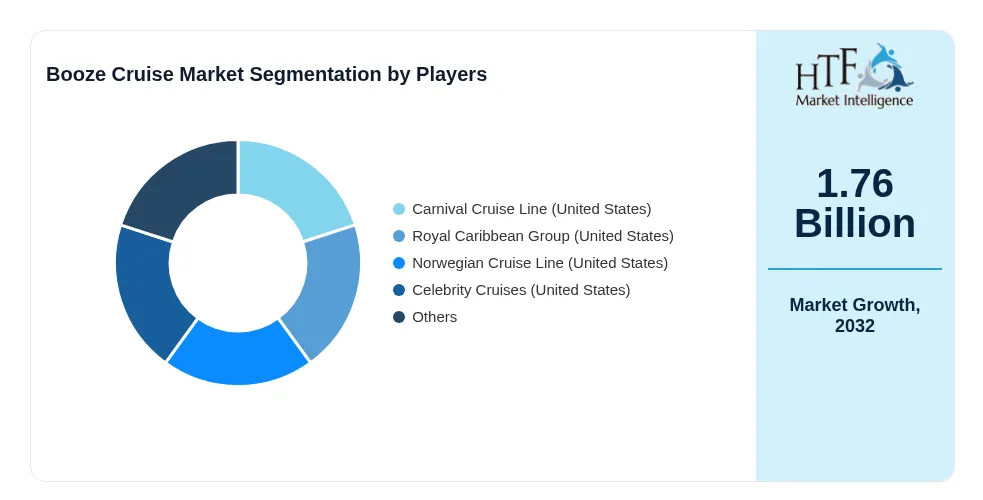Toggle the Carnival Cruise Line legend label
This screenshot has height=500, width=983.
tap(532, 209)
